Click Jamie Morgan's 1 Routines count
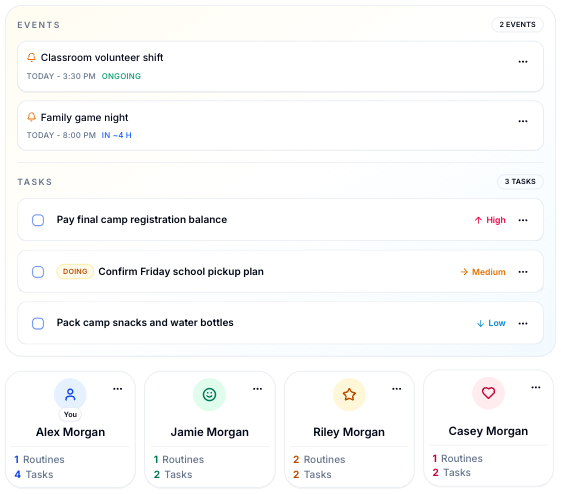 (x=179, y=459)
